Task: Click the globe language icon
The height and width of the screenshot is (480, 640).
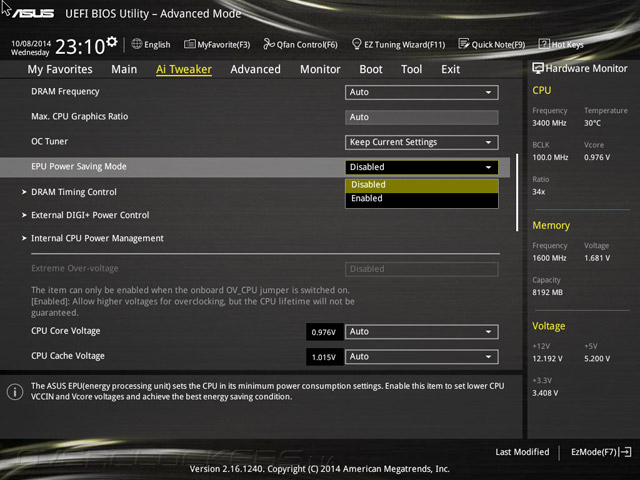Action: coord(137,44)
